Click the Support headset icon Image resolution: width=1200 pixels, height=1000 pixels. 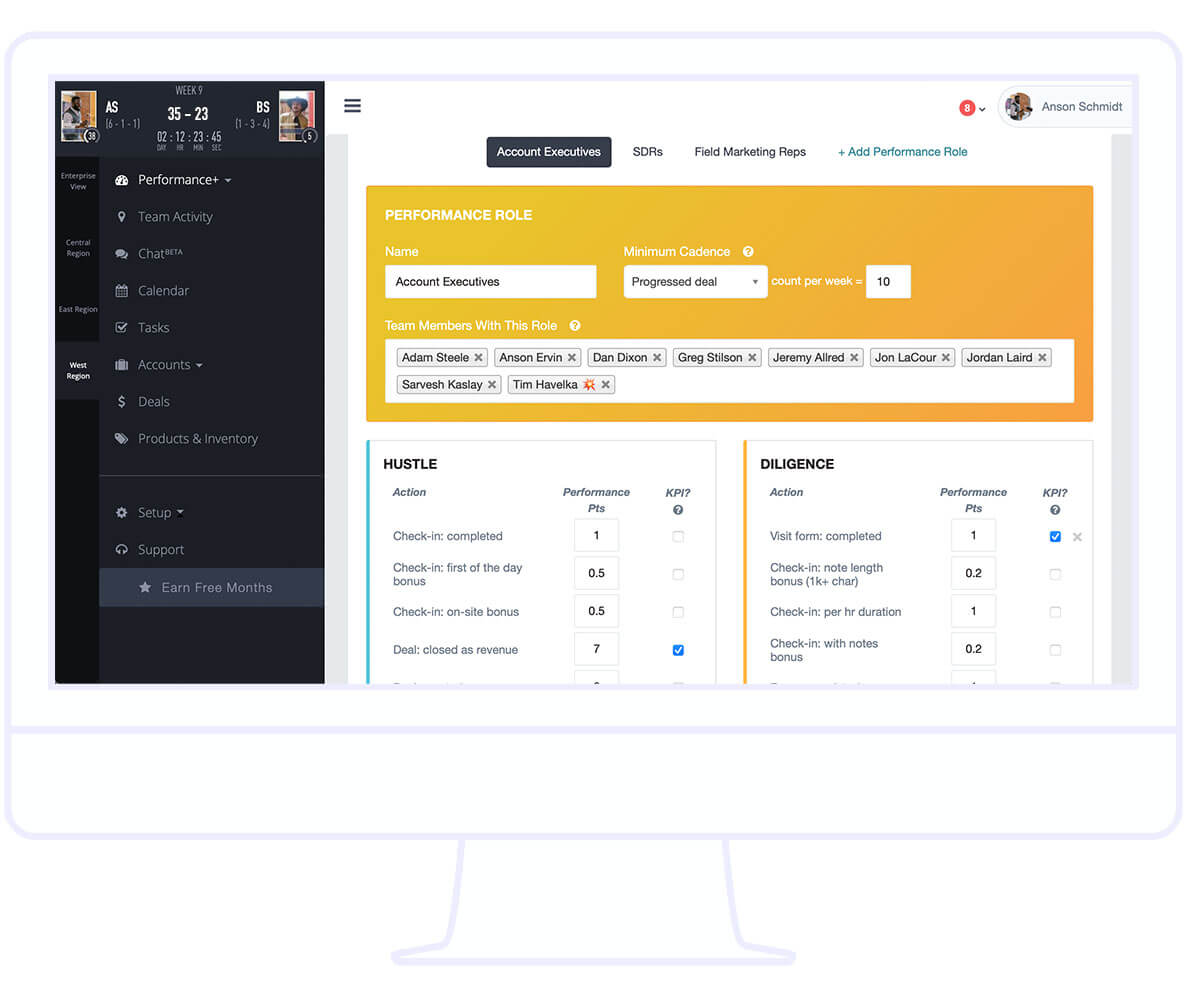point(122,550)
